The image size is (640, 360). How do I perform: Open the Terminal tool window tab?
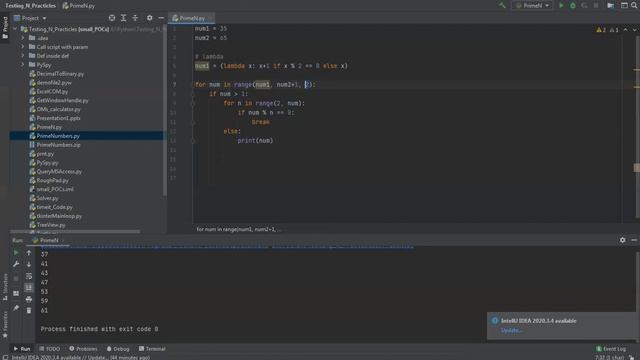(152, 349)
